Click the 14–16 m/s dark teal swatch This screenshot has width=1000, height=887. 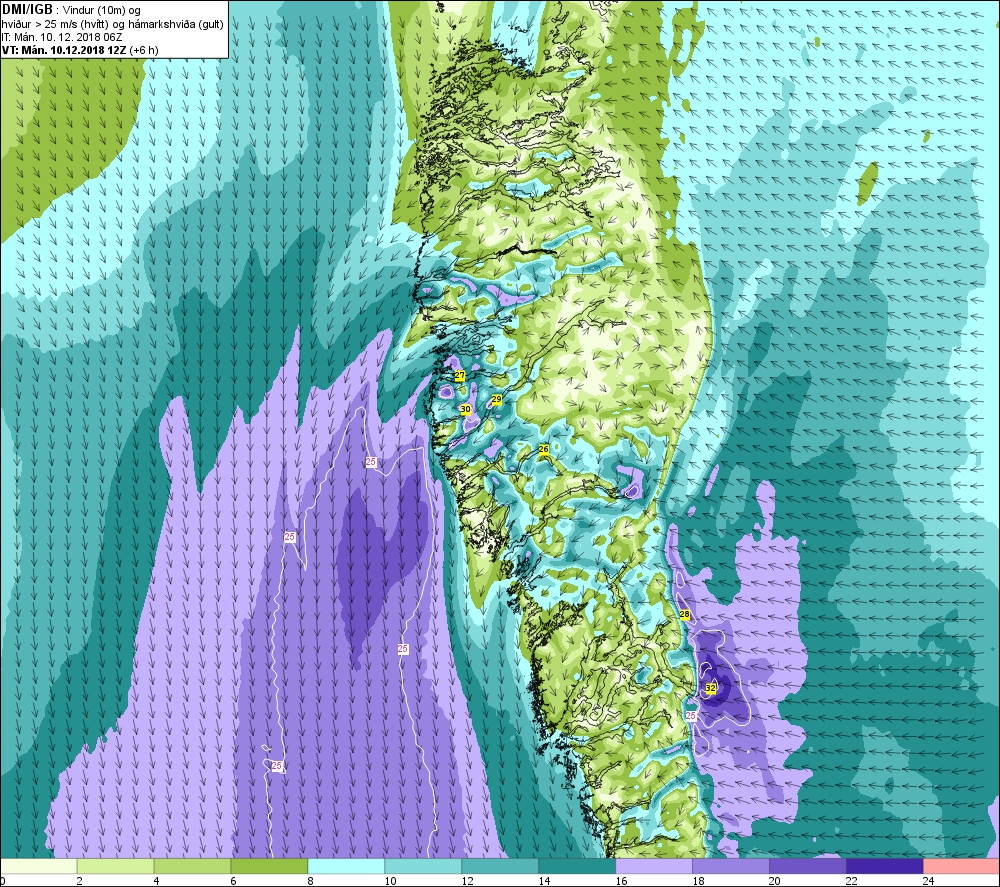click(577, 866)
